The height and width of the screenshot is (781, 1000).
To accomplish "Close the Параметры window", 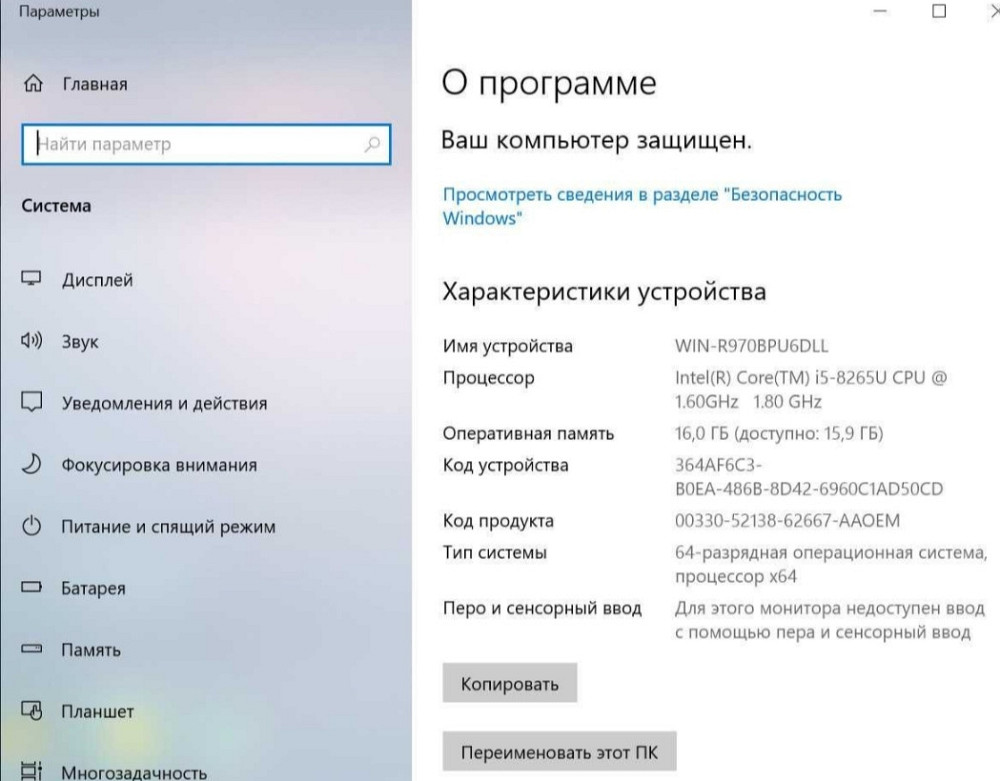I will pos(992,12).
